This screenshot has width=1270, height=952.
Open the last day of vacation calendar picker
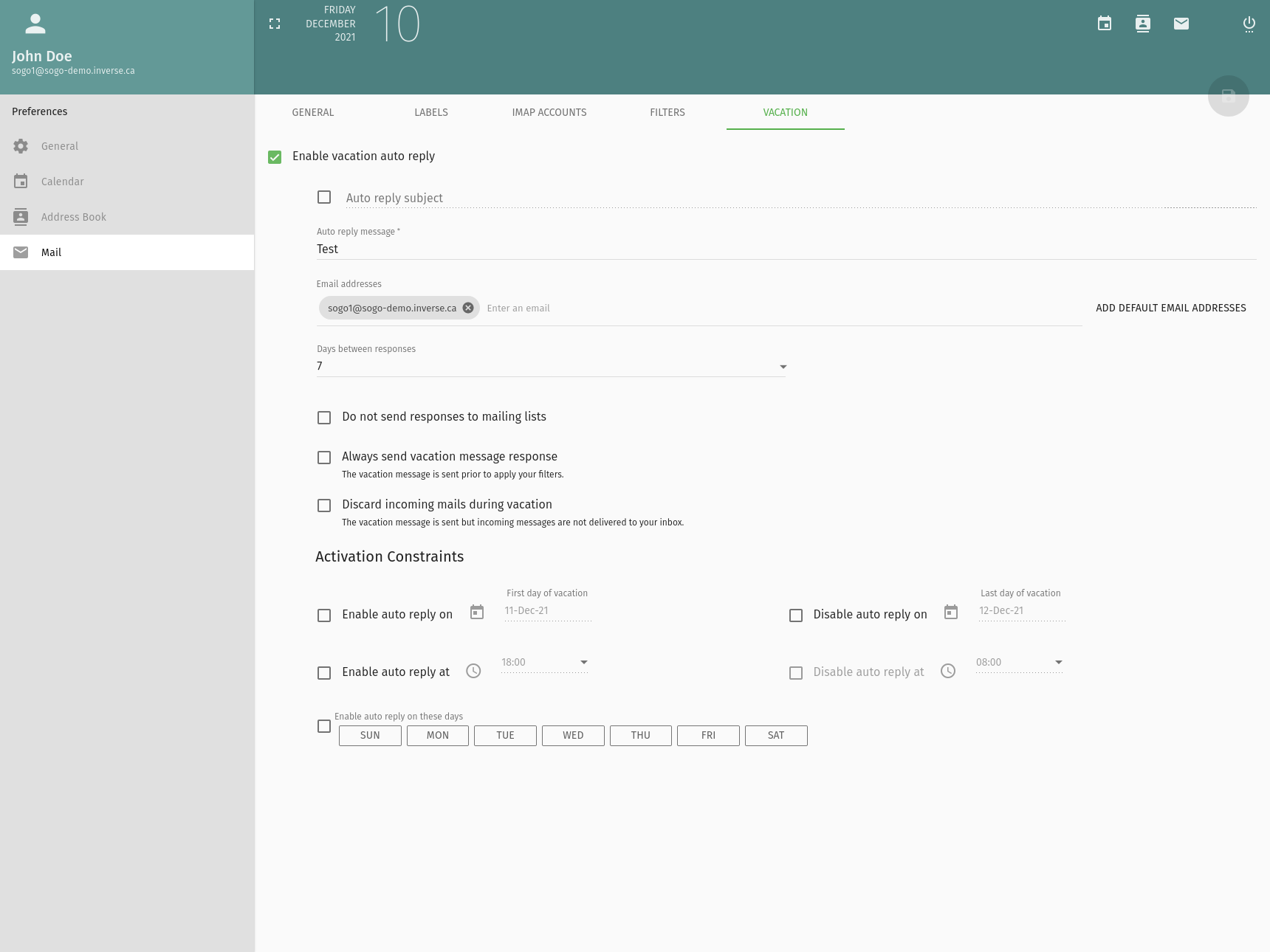click(x=951, y=612)
